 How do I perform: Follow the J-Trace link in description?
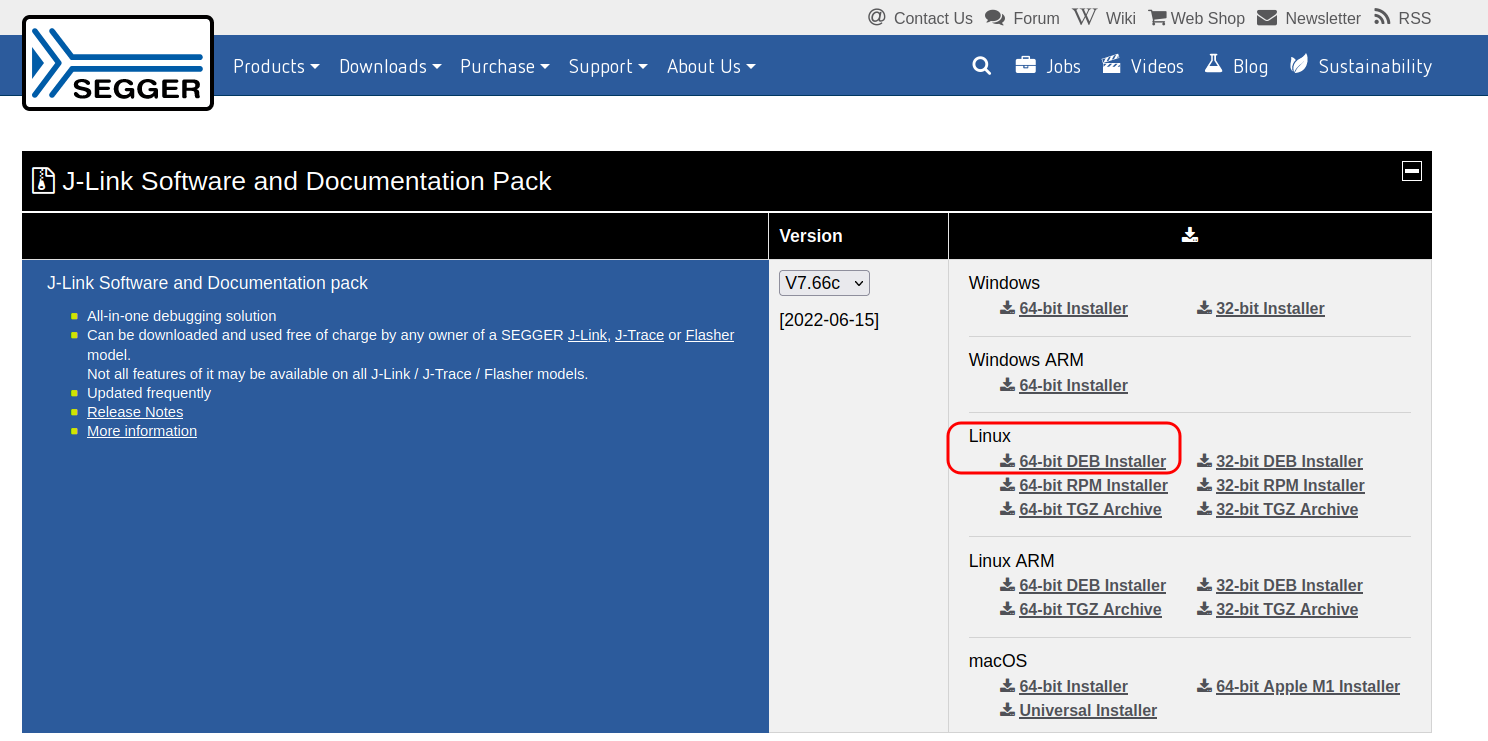tap(639, 335)
